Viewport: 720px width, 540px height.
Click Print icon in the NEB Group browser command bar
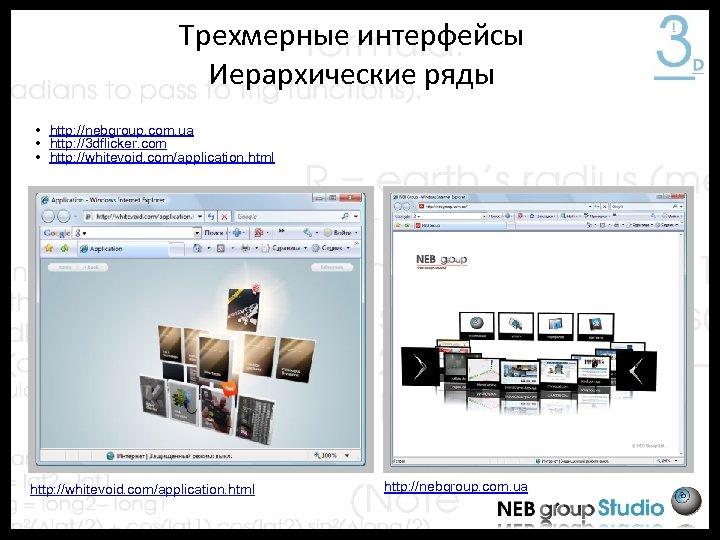click(x=616, y=225)
